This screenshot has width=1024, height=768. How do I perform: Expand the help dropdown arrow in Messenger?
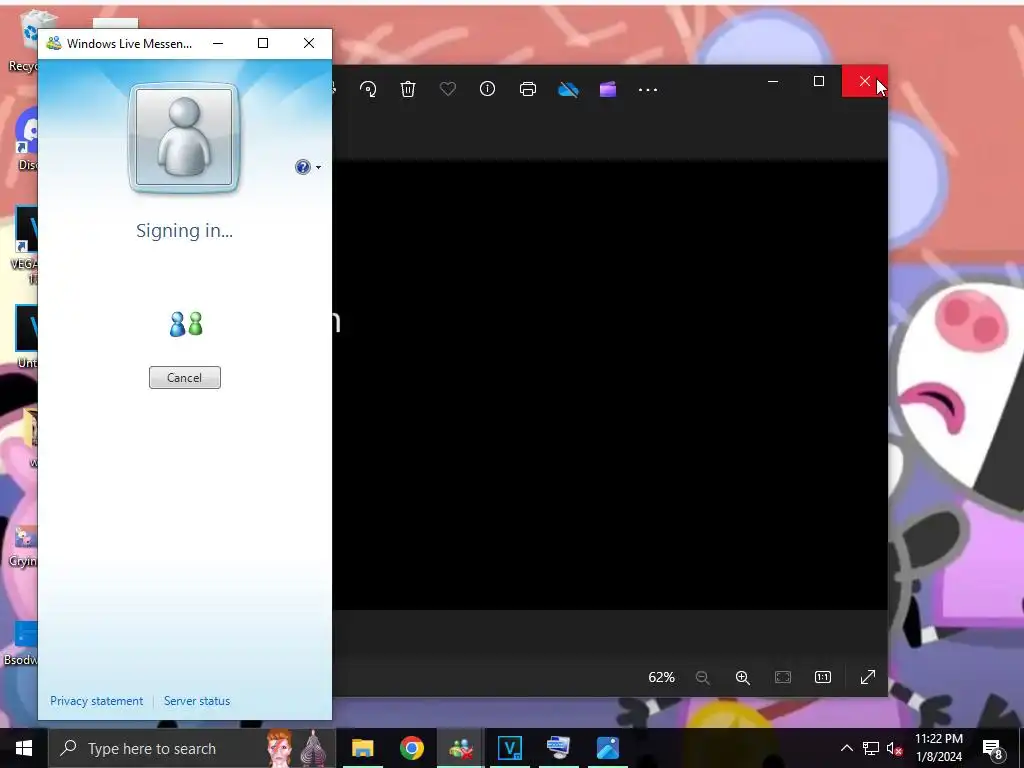click(318, 168)
